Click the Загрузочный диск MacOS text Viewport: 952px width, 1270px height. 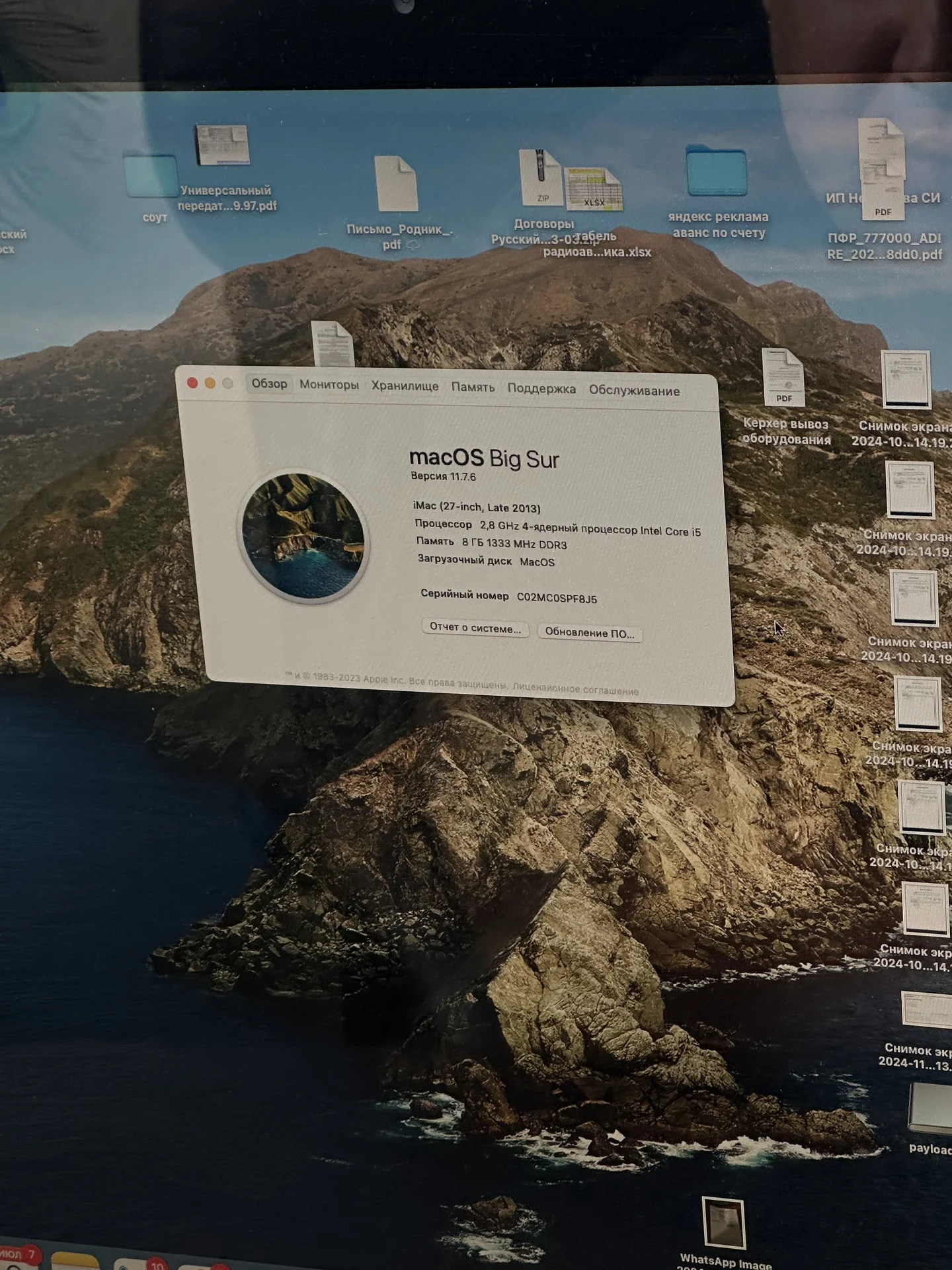tap(486, 561)
